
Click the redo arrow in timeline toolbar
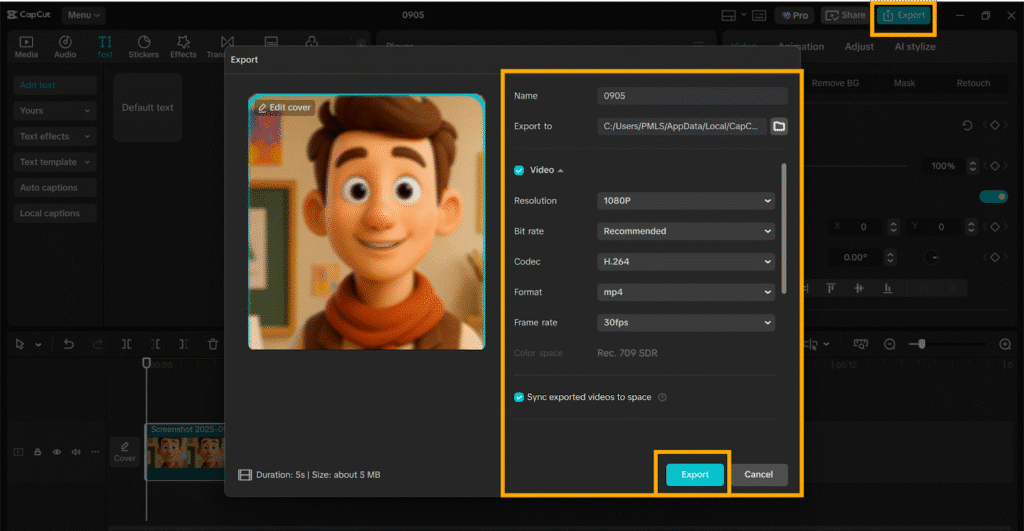pyautogui.click(x=97, y=344)
